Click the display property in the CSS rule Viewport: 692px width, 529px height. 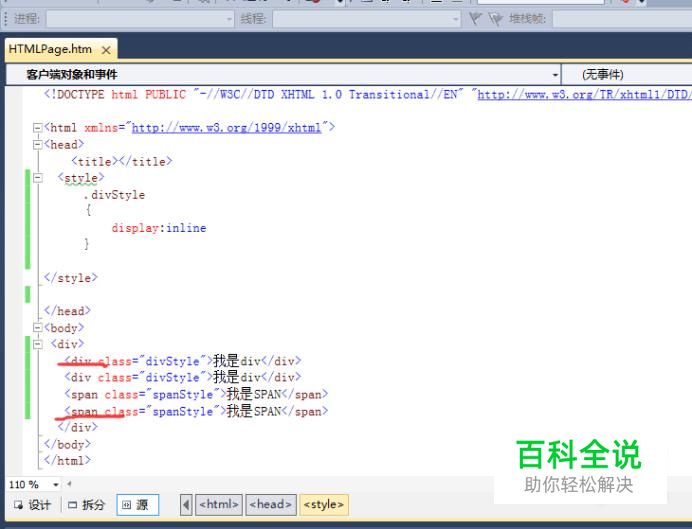135,228
